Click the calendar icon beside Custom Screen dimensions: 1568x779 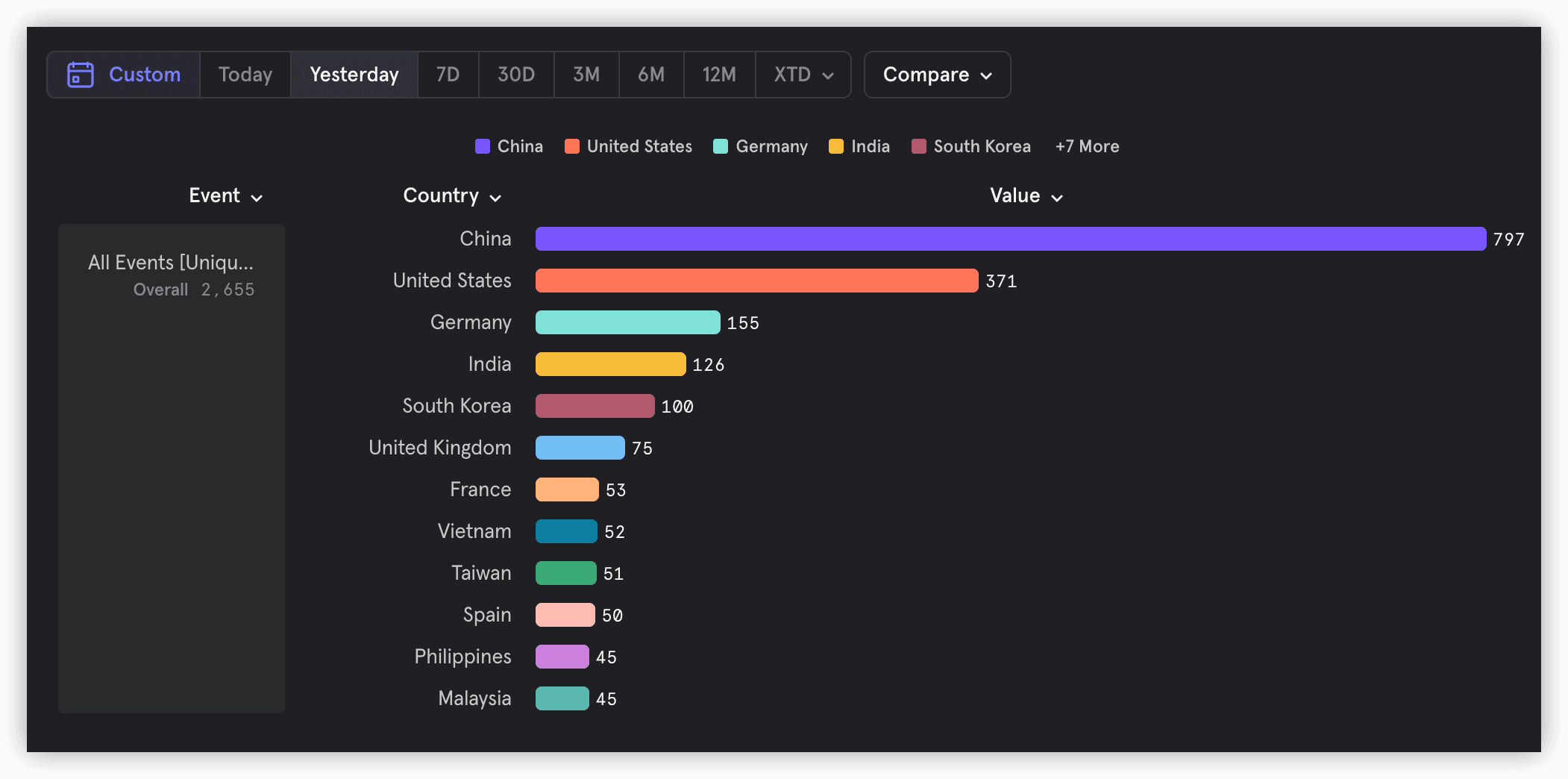coord(81,75)
